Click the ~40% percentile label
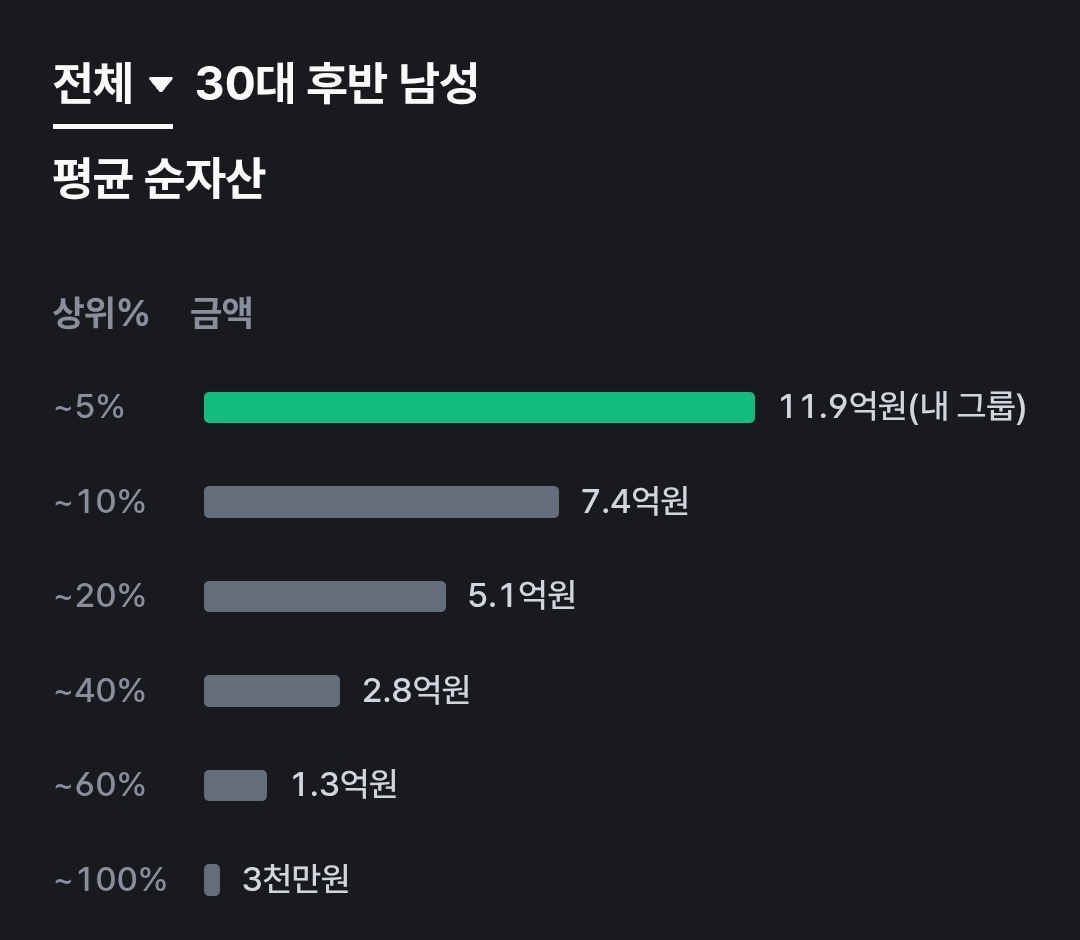 pos(99,691)
